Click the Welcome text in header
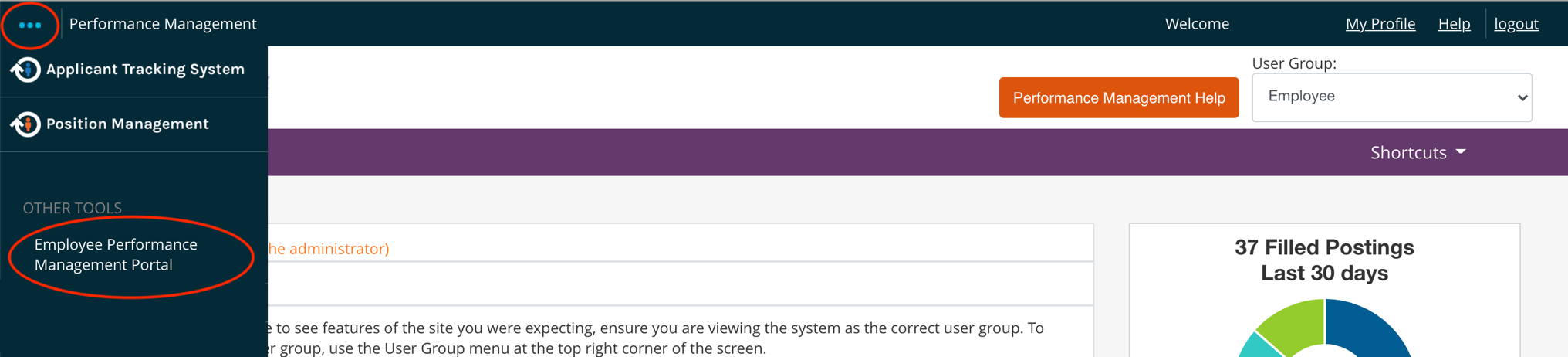This screenshot has width=1568, height=357. [x=1197, y=24]
